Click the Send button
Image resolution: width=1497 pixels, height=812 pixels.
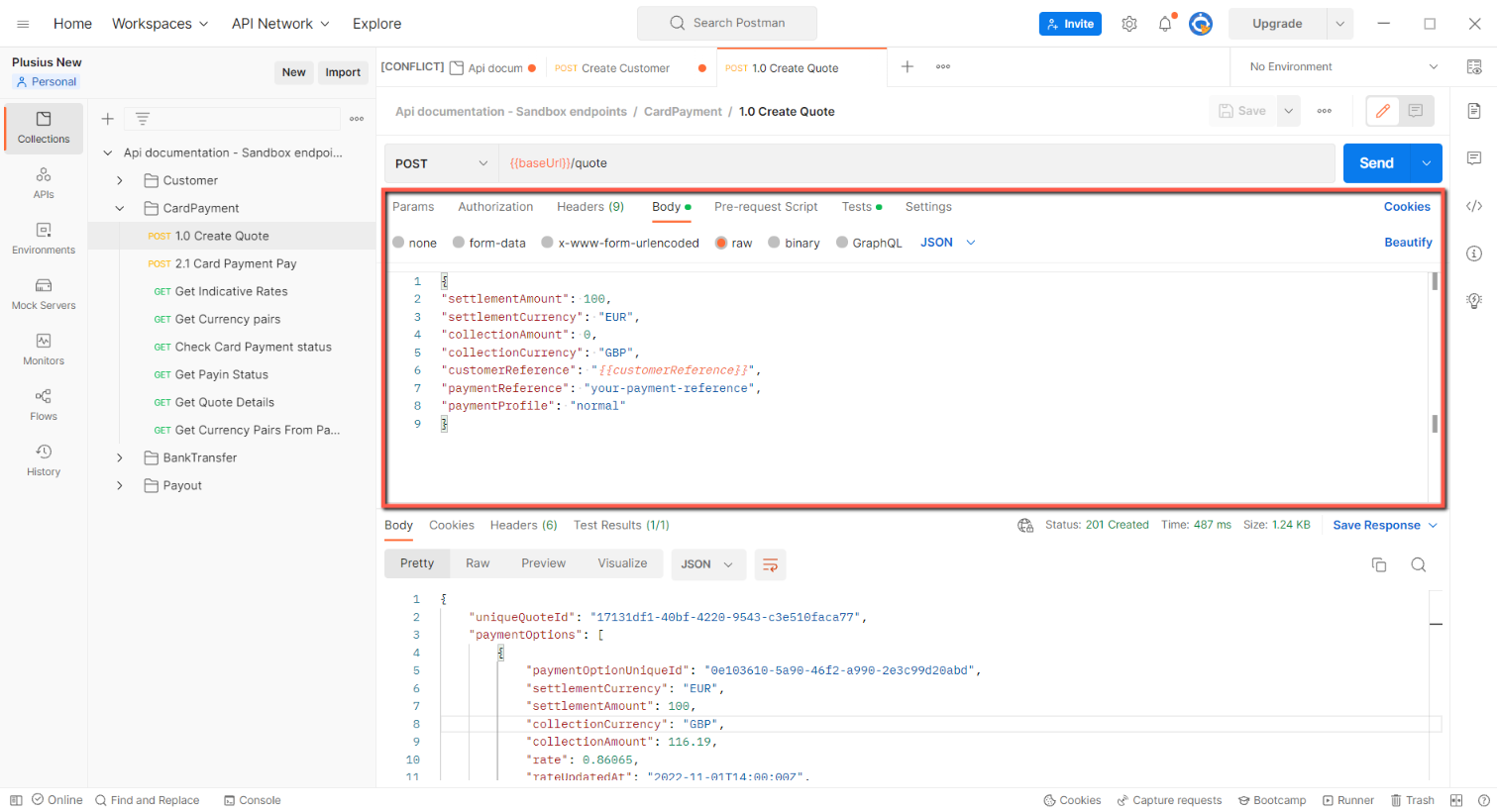coord(1376,163)
